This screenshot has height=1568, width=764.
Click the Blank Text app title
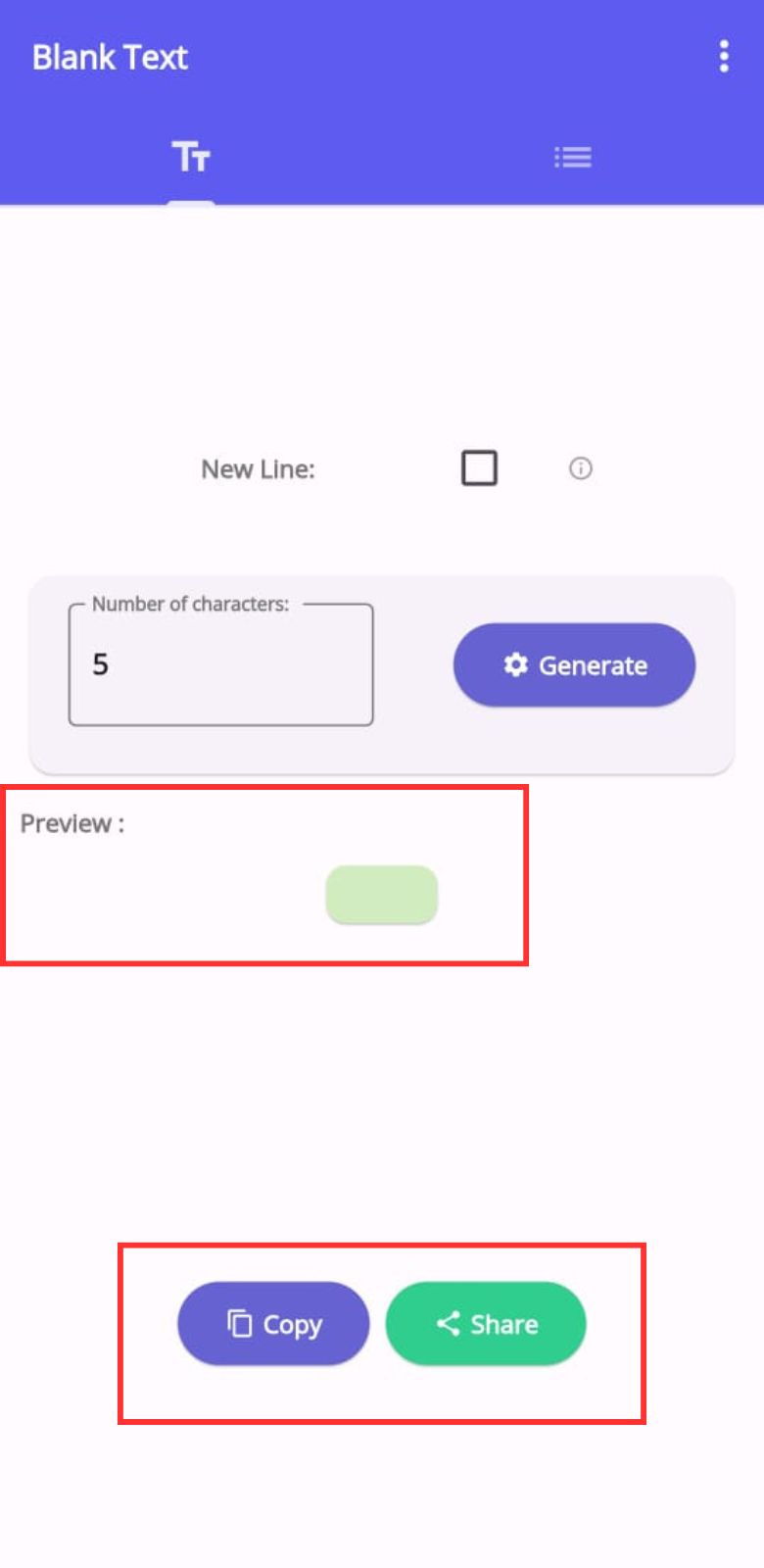(x=110, y=57)
